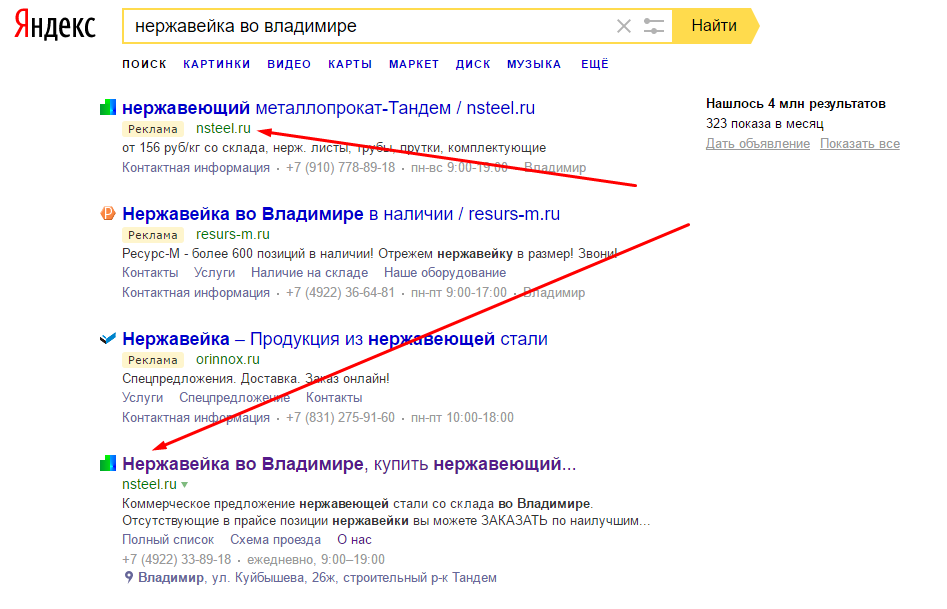The width and height of the screenshot is (947, 609).
Task: Open Полный список sitelink
Action: click(168, 540)
